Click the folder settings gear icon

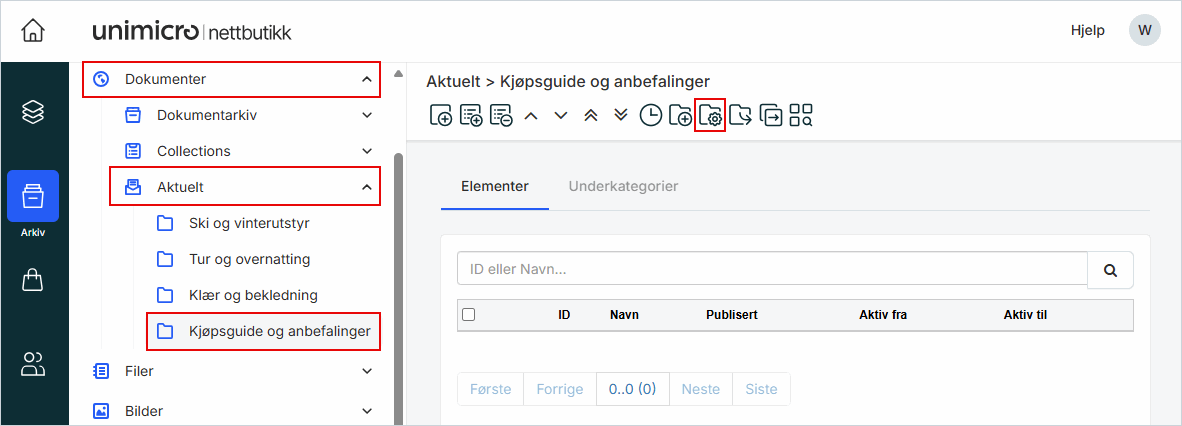coord(710,116)
